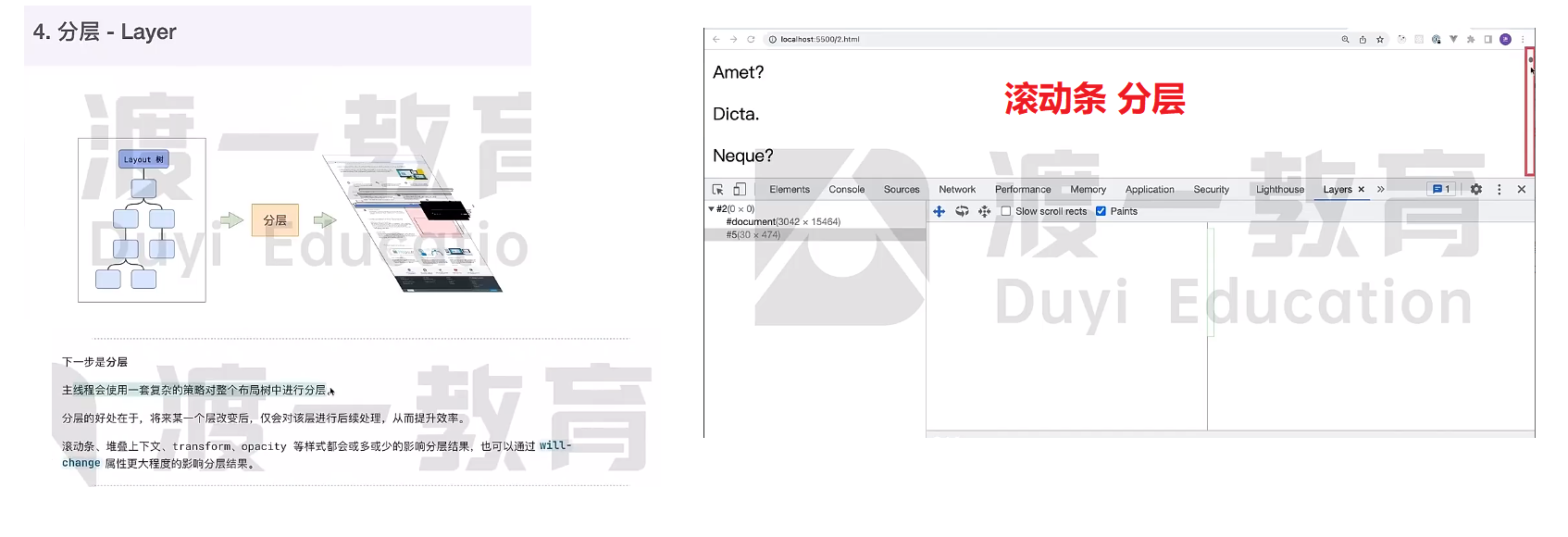Select the Layers tab
The image size is (1568, 537).
pos(1338,189)
